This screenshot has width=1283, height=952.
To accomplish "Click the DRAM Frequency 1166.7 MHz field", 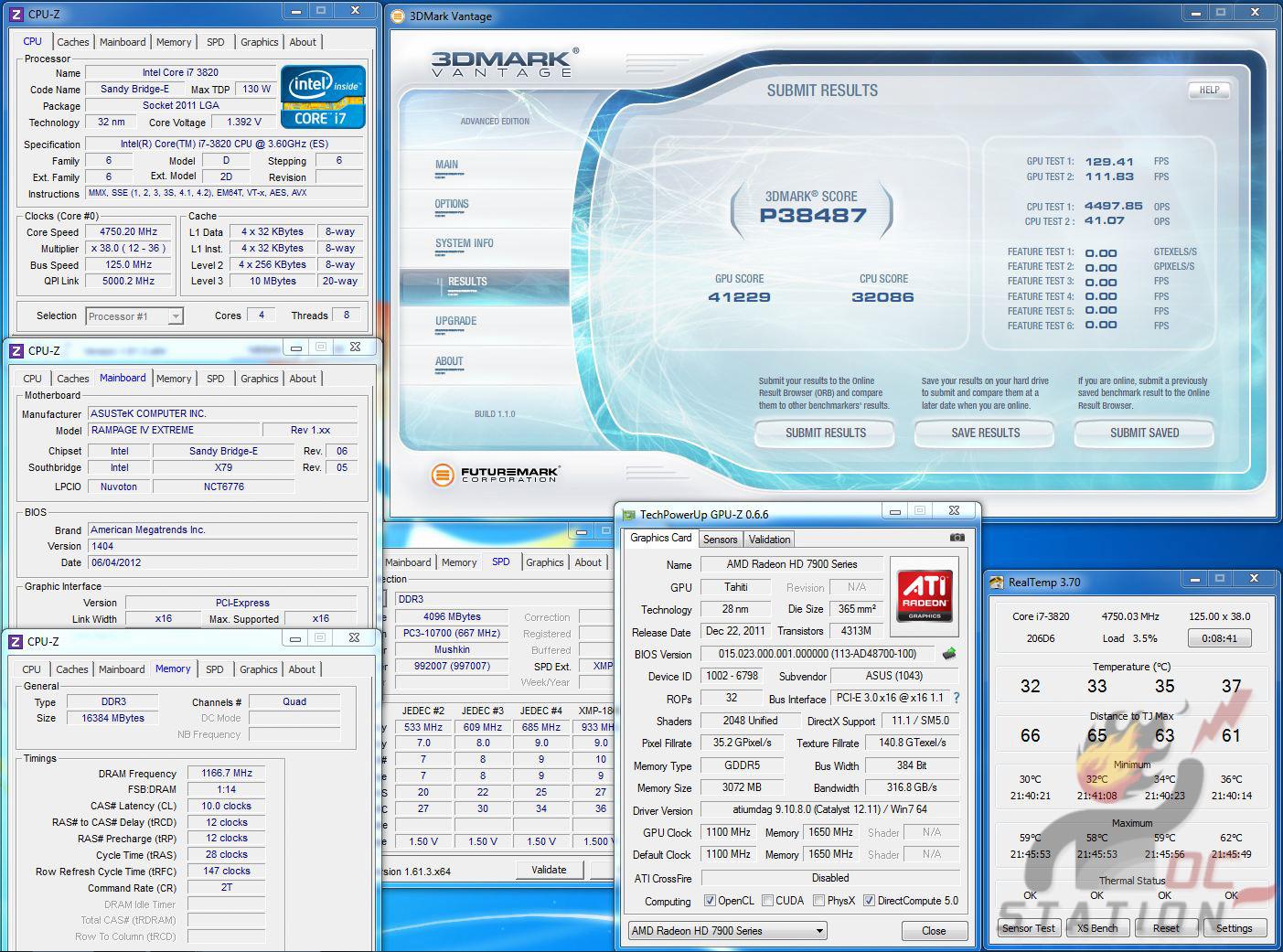I will pos(227,773).
